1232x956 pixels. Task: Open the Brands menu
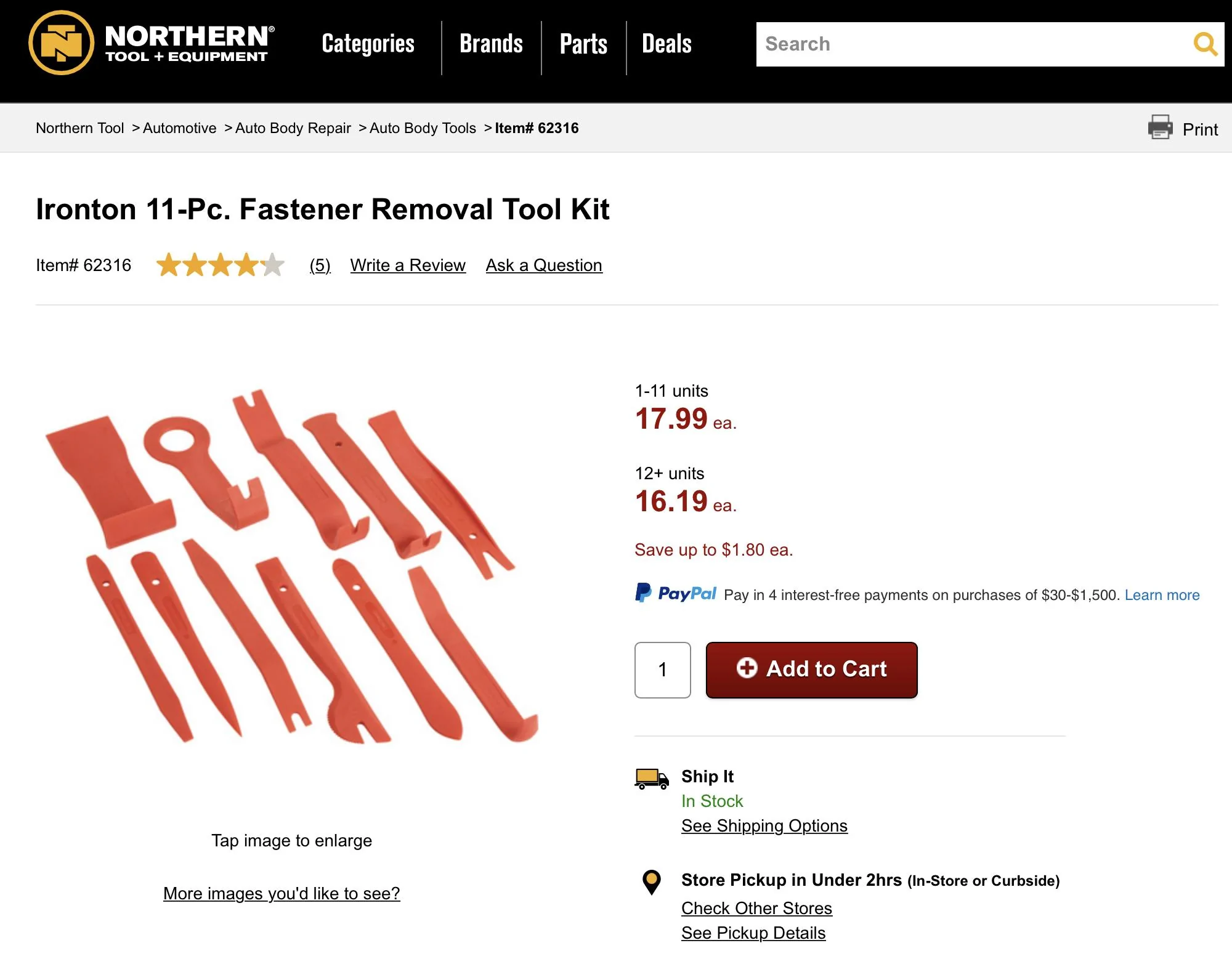click(491, 44)
